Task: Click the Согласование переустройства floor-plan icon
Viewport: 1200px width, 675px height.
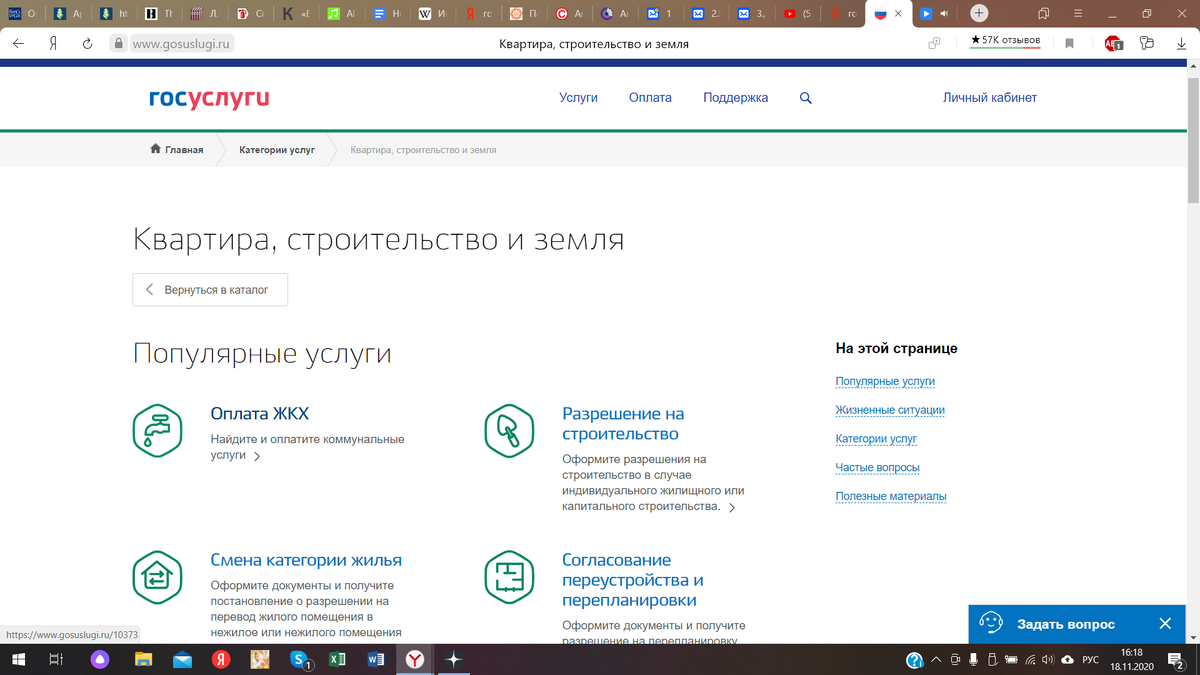Action: click(508, 577)
